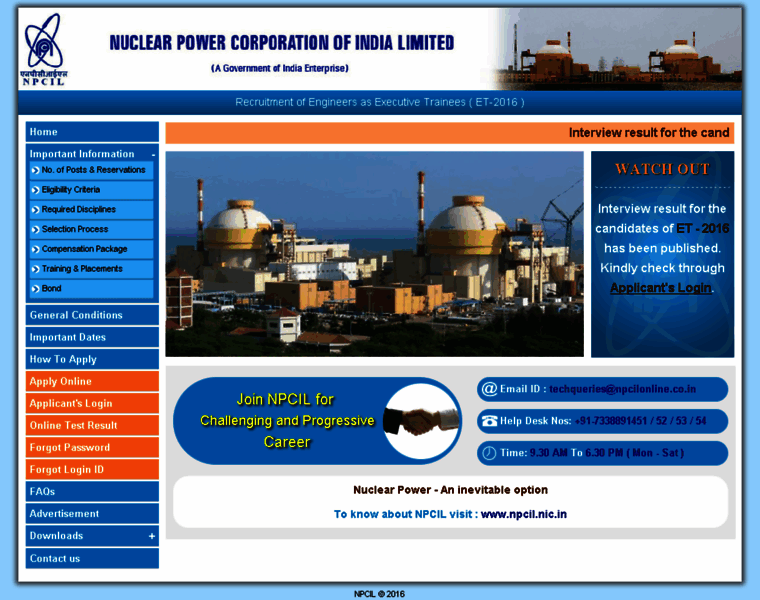The image size is (760, 600).
Task: Expand the Downloads menu with plus sign
Action: point(152,536)
